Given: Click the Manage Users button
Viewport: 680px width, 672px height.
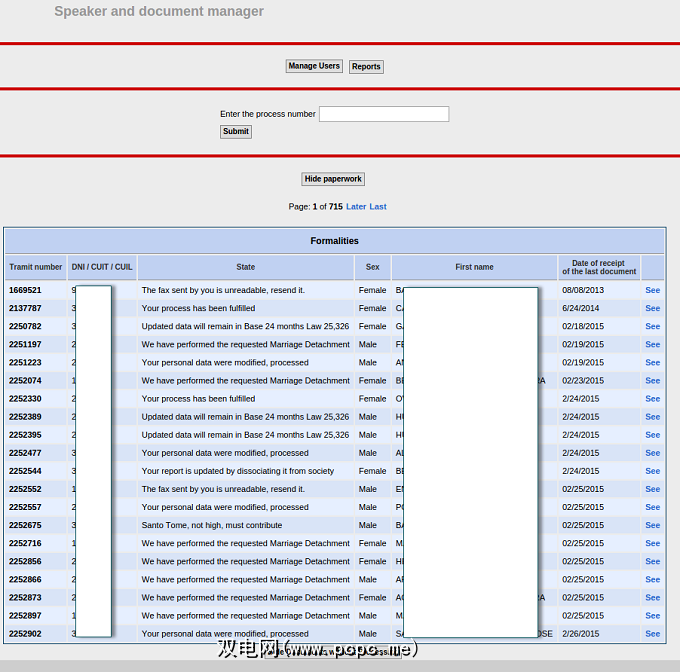Looking at the screenshot, I should tap(314, 66).
